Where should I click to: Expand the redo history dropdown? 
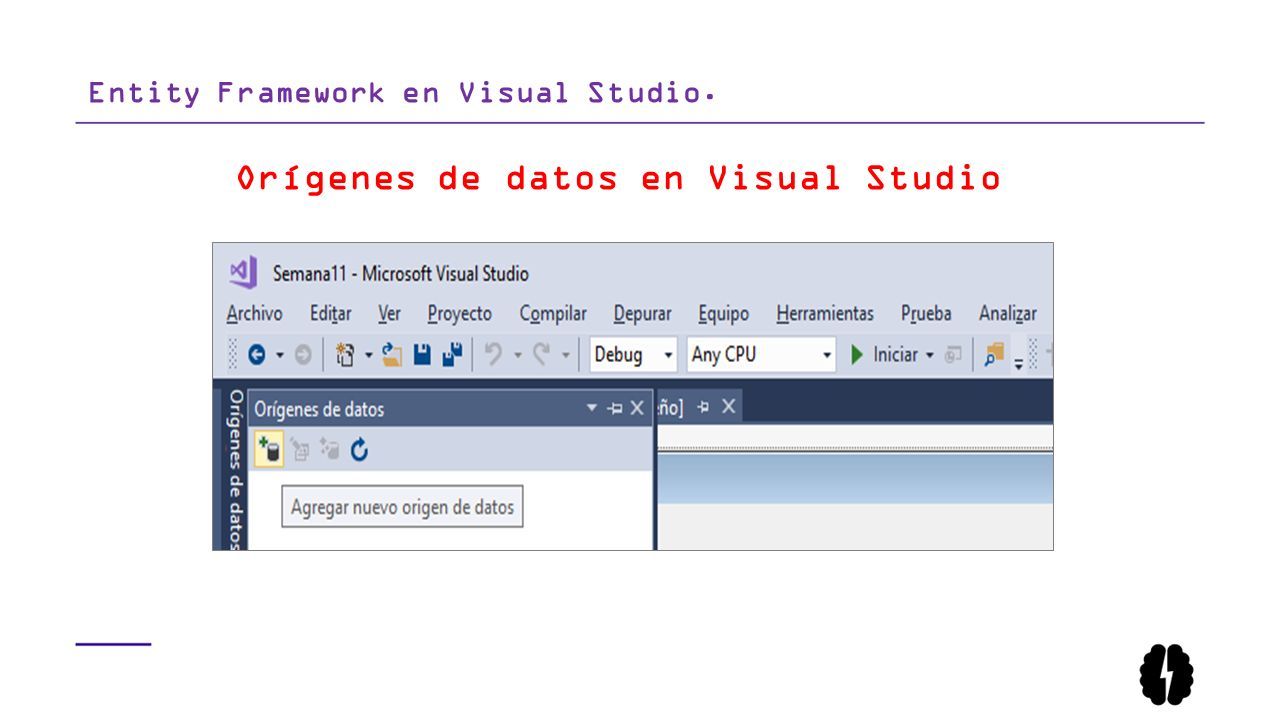pyautogui.click(x=565, y=355)
